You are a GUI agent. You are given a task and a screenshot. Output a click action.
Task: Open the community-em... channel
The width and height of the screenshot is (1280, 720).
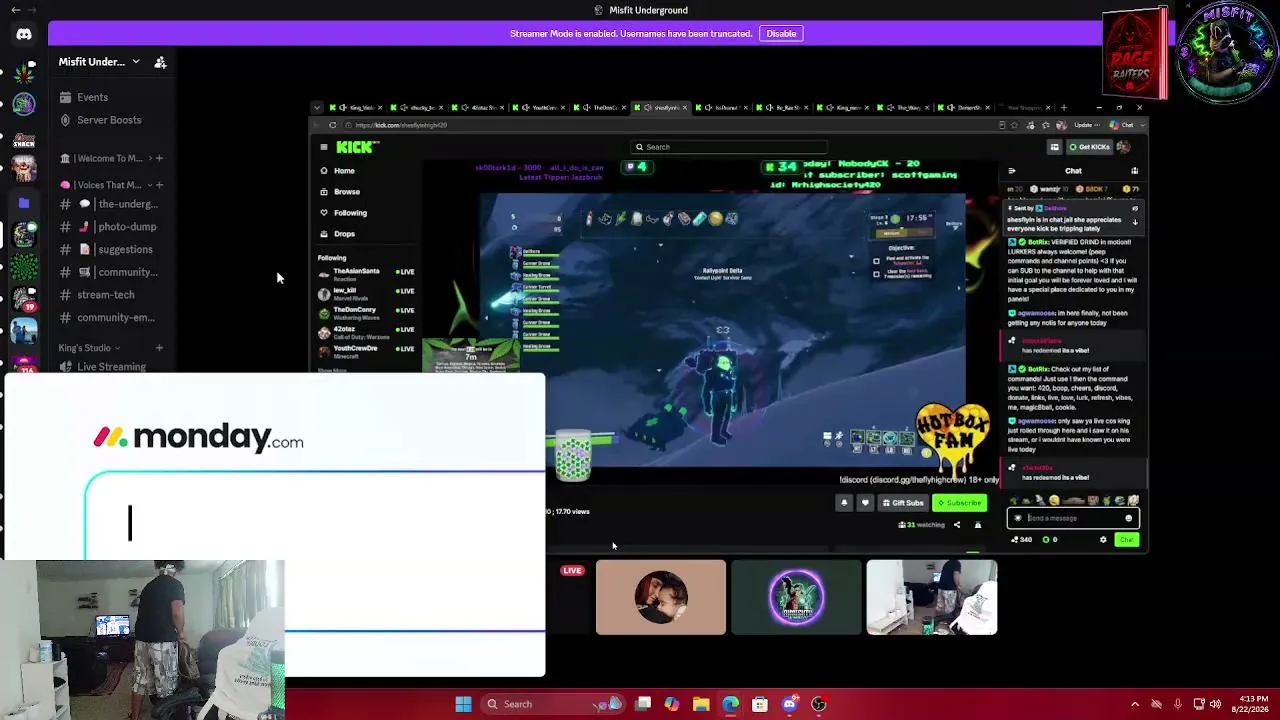coord(109,318)
